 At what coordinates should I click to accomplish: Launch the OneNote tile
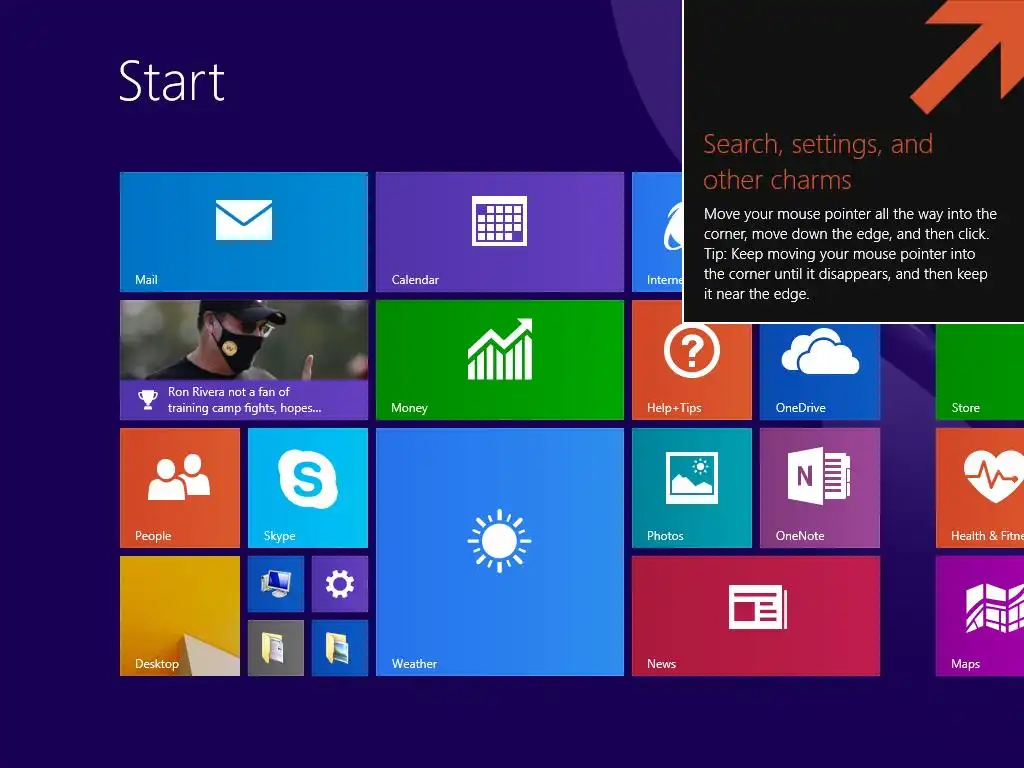[x=820, y=488]
